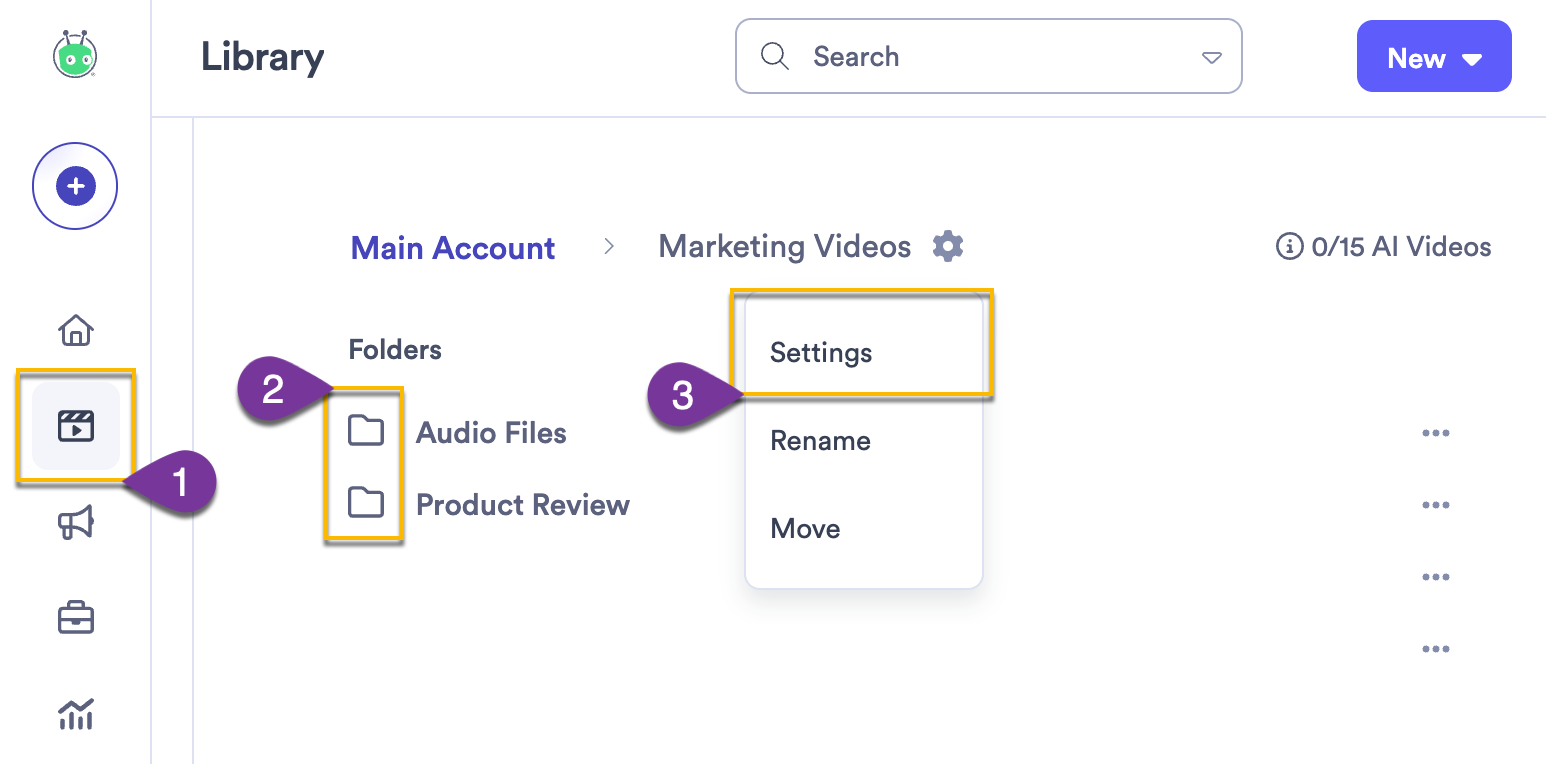
Task: Open the more options dots for Audio Files
Action: pos(1435,433)
